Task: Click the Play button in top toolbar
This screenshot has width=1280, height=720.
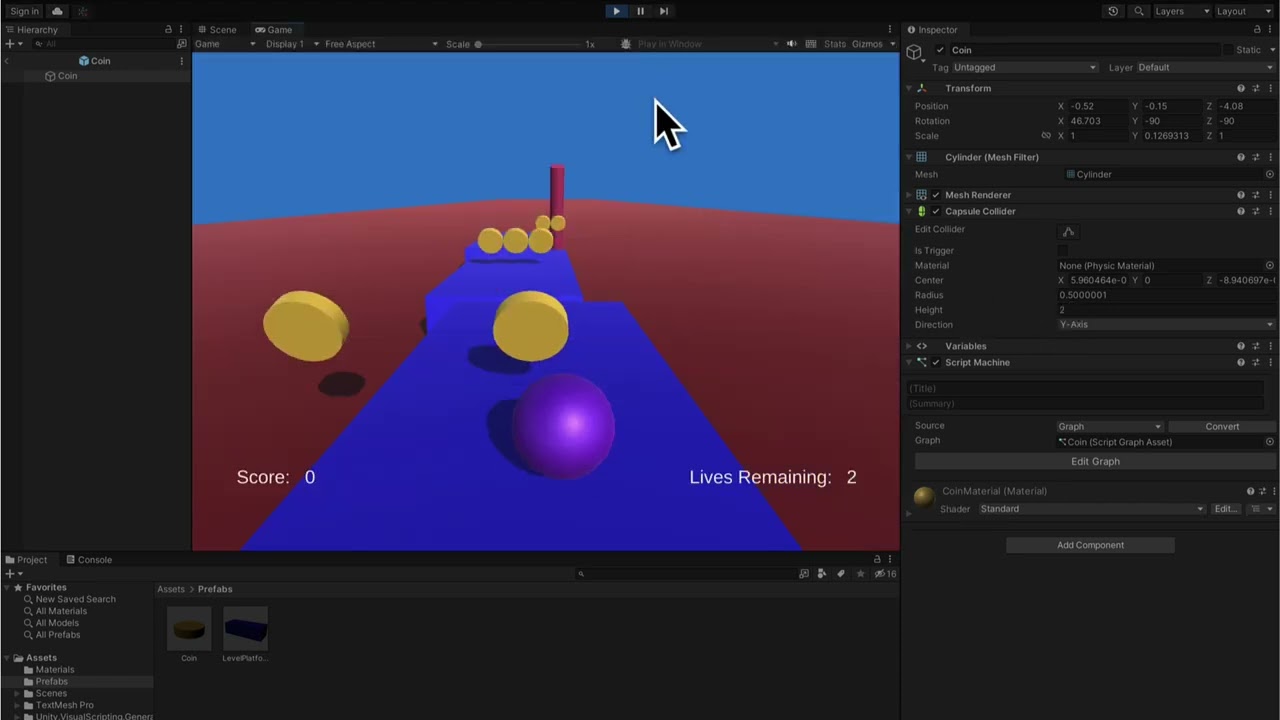Action: click(x=616, y=11)
